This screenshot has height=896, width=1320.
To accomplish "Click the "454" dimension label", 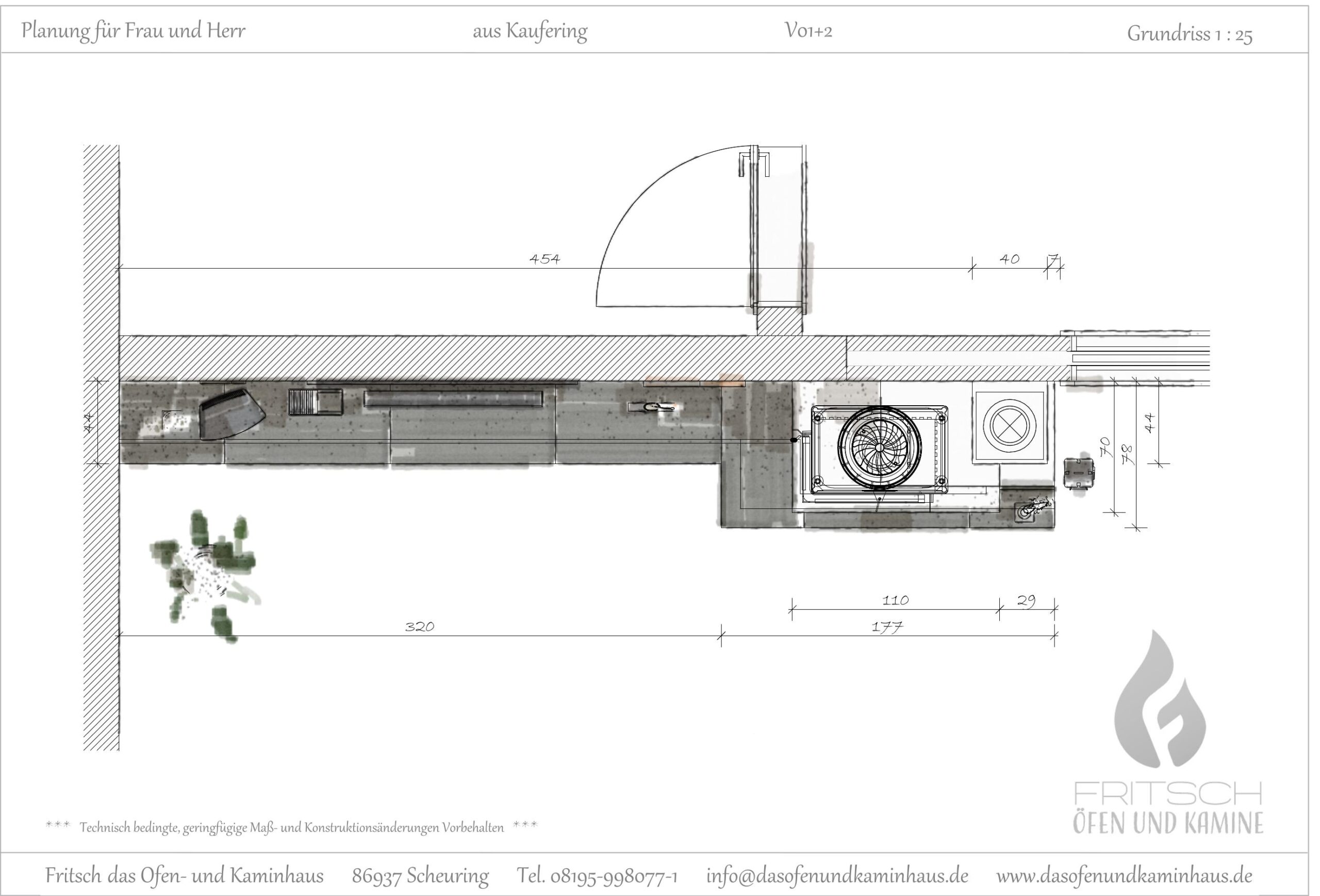I will pyautogui.click(x=544, y=259).
